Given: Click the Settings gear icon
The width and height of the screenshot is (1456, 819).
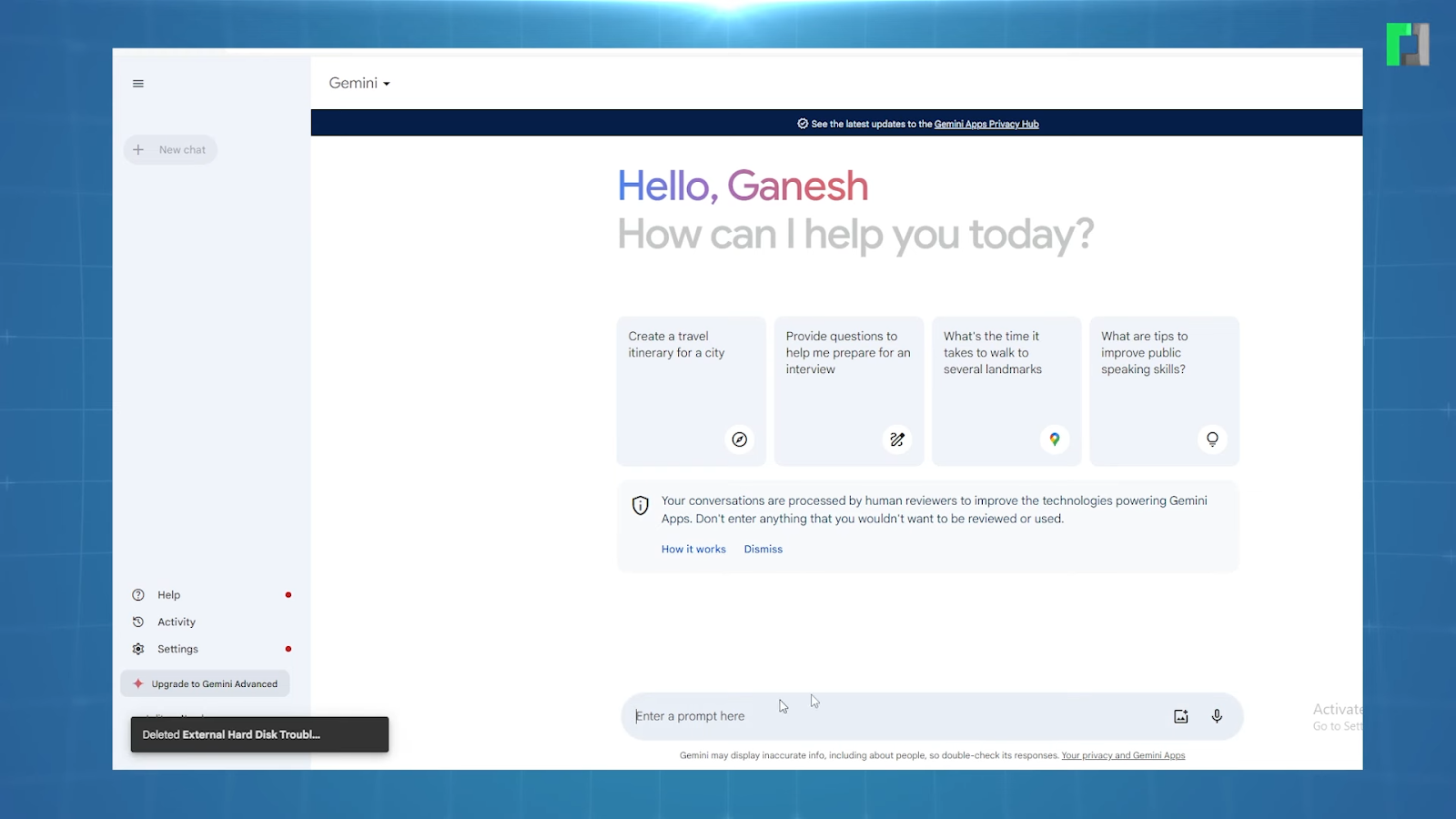Looking at the screenshot, I should pos(138,650).
